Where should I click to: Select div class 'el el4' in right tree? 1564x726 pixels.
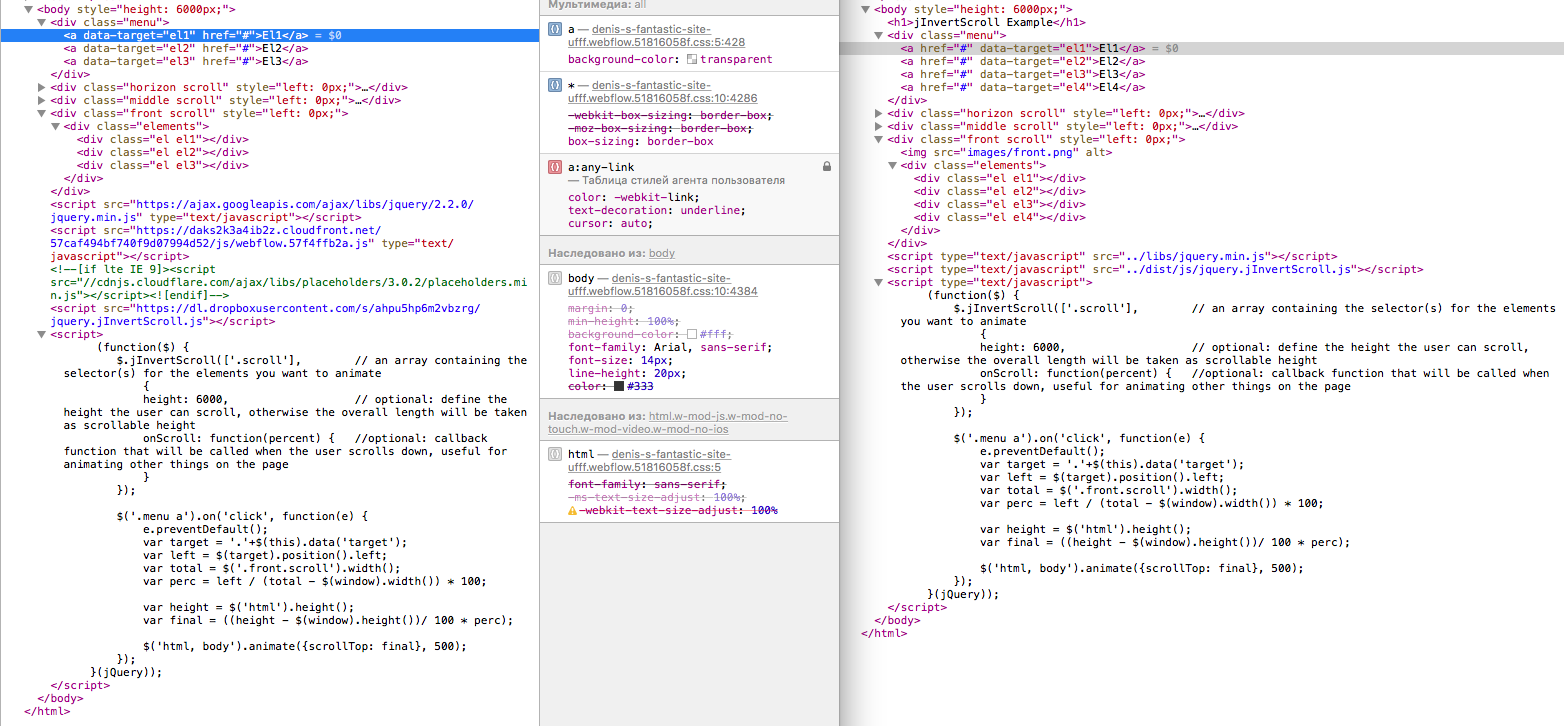(999, 217)
